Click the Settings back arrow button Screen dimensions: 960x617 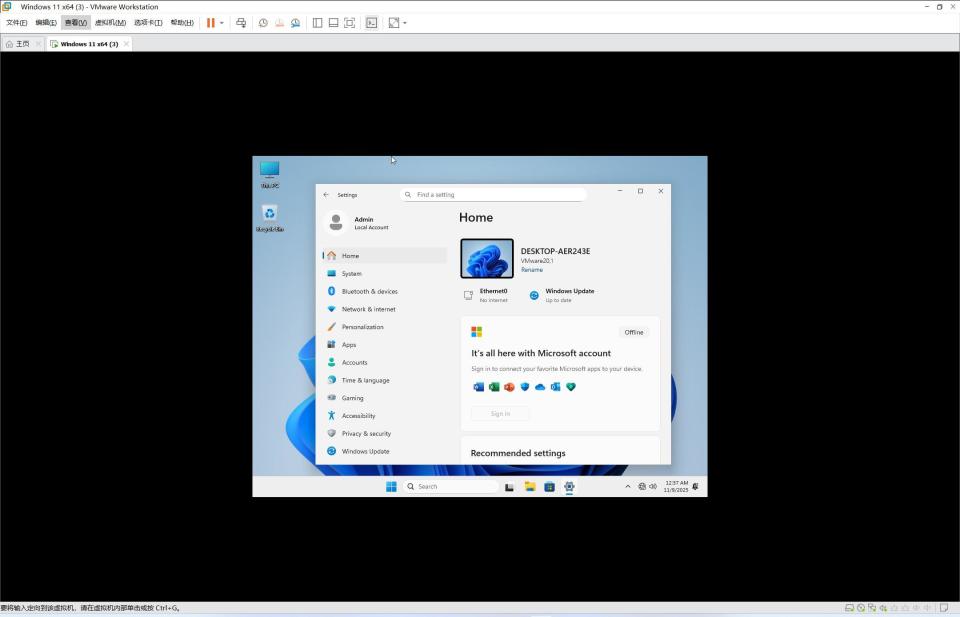click(326, 195)
